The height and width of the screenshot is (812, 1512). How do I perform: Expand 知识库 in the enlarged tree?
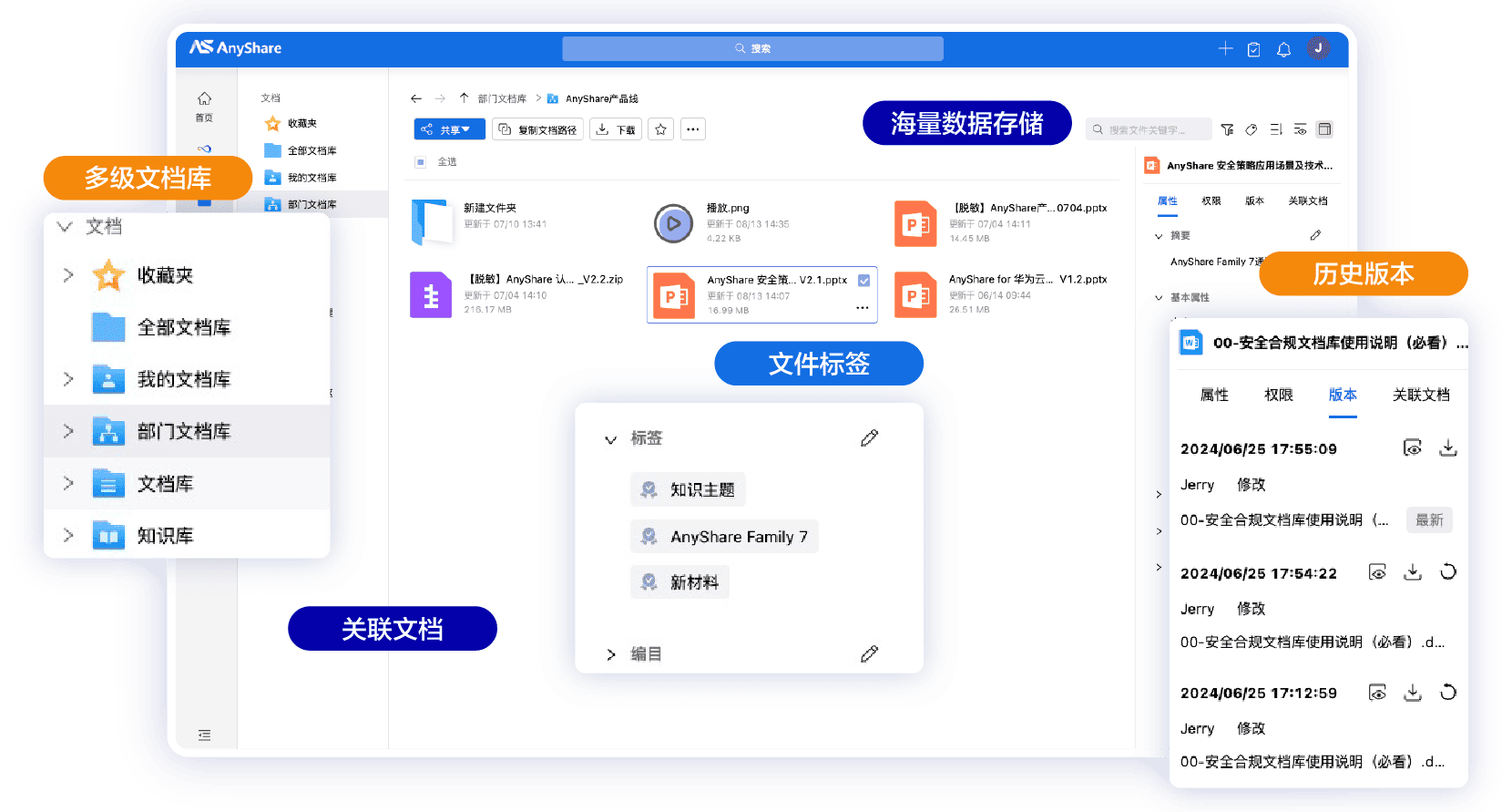pyautogui.click(x=68, y=535)
